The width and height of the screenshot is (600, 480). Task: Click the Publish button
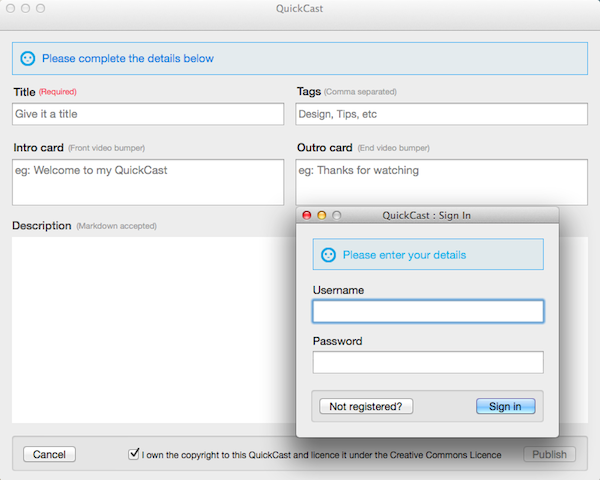549,454
